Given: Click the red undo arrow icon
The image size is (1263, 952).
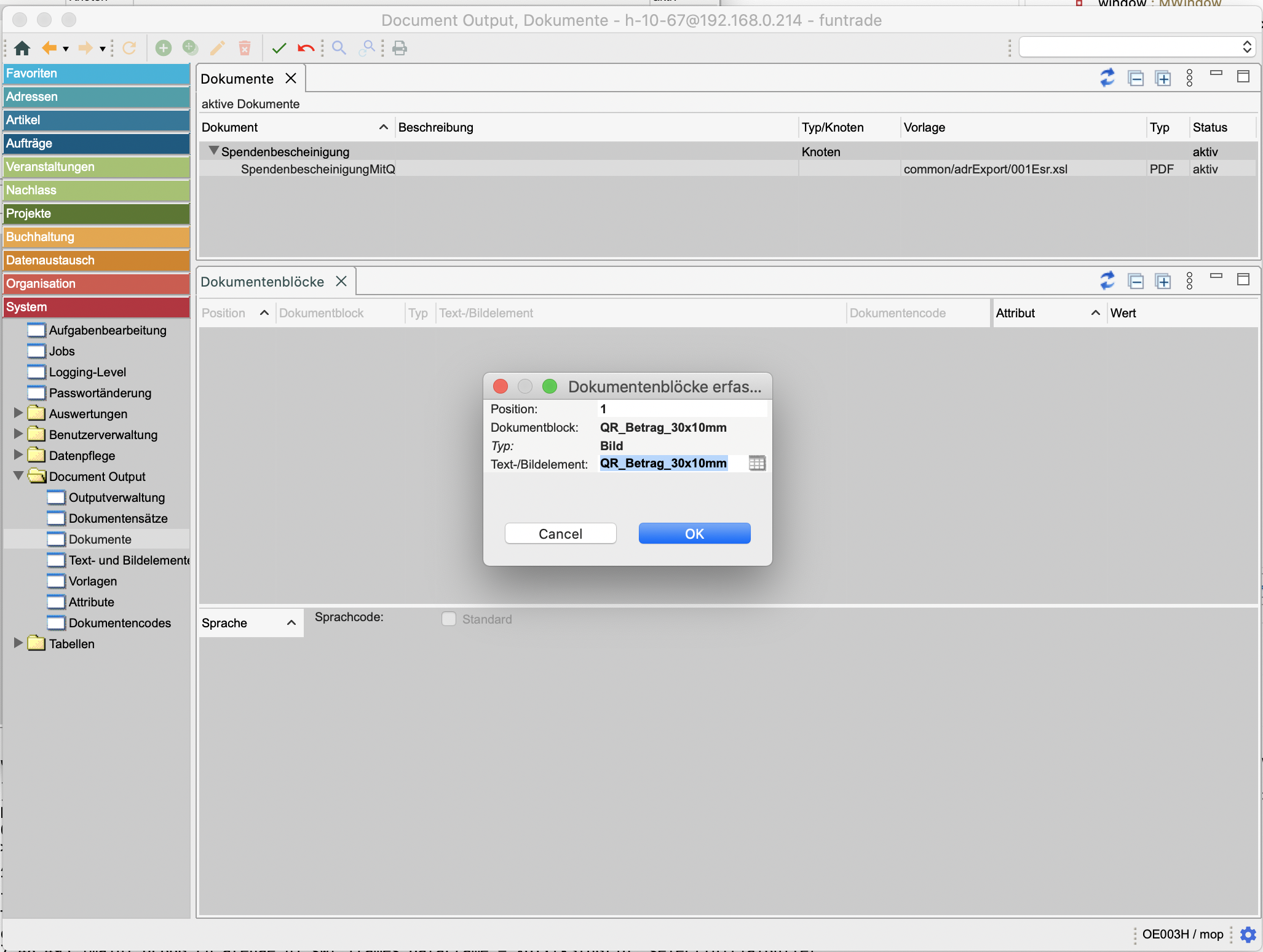Looking at the screenshot, I should point(306,48).
